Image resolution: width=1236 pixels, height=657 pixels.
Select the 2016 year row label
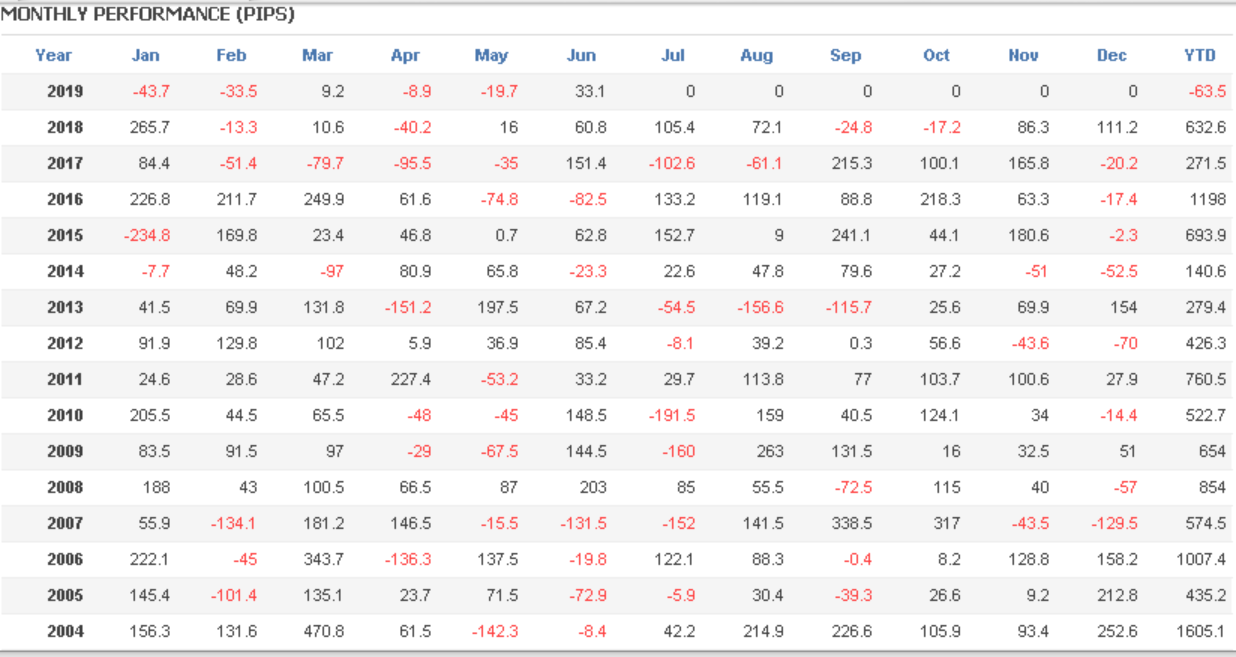(65, 199)
